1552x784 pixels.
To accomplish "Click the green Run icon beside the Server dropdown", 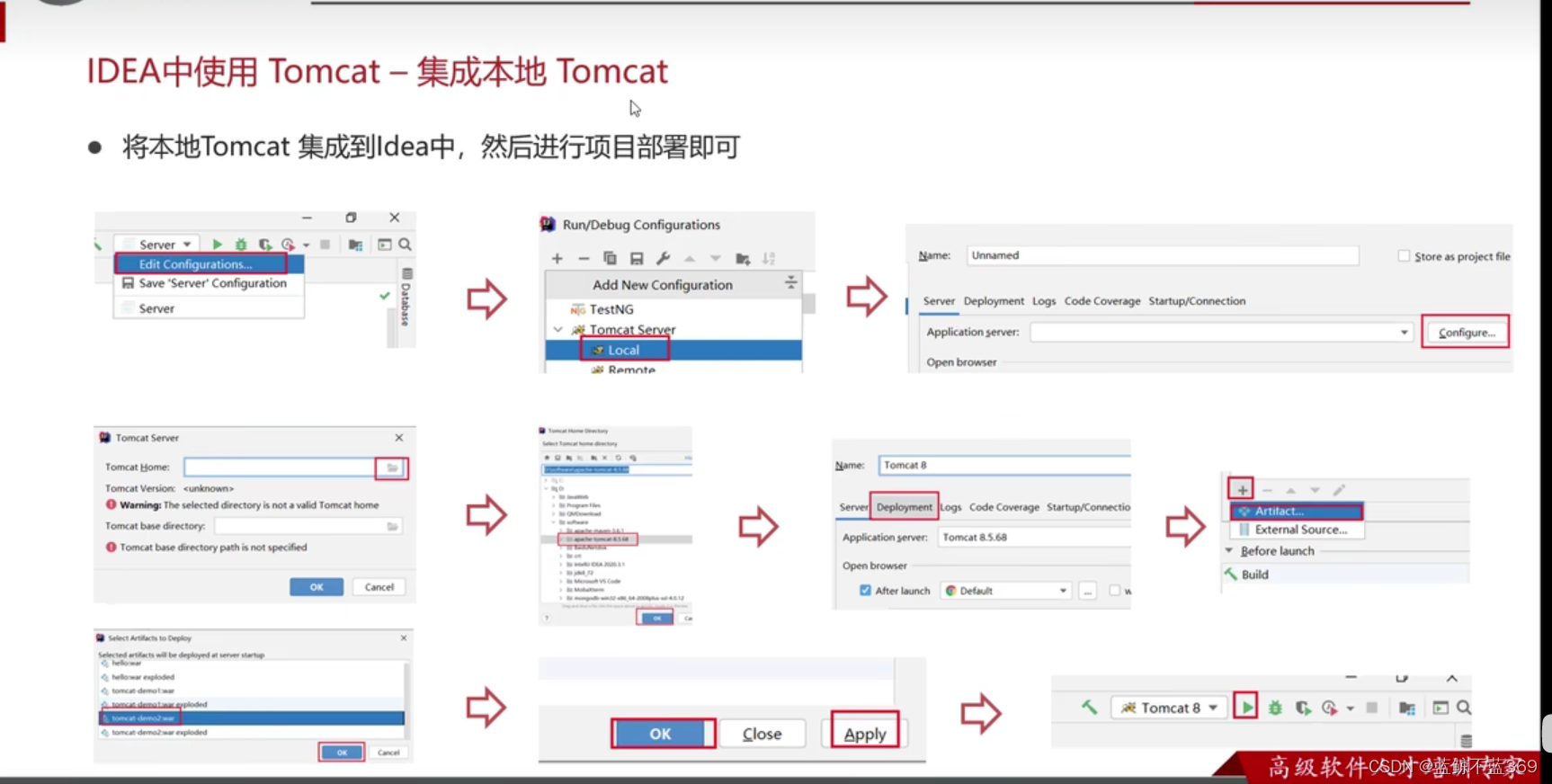I will 217,245.
